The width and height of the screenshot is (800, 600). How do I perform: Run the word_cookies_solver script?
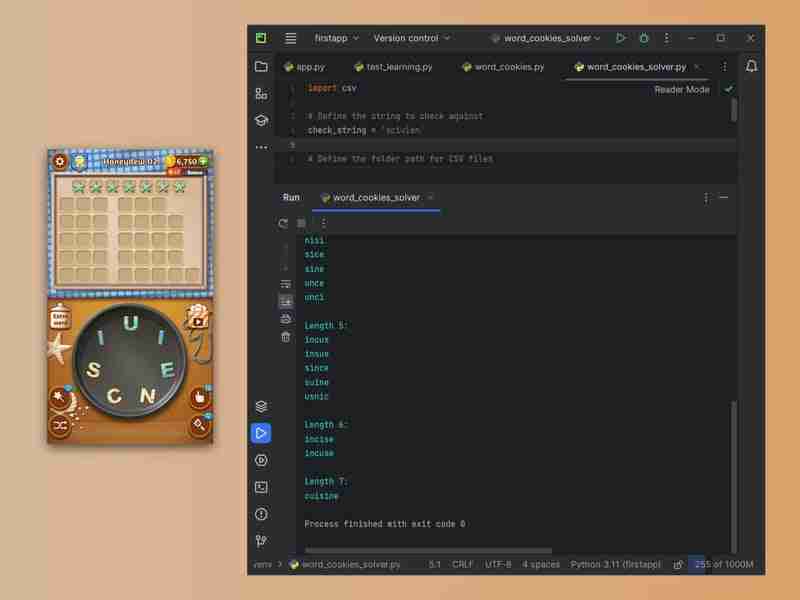click(620, 38)
